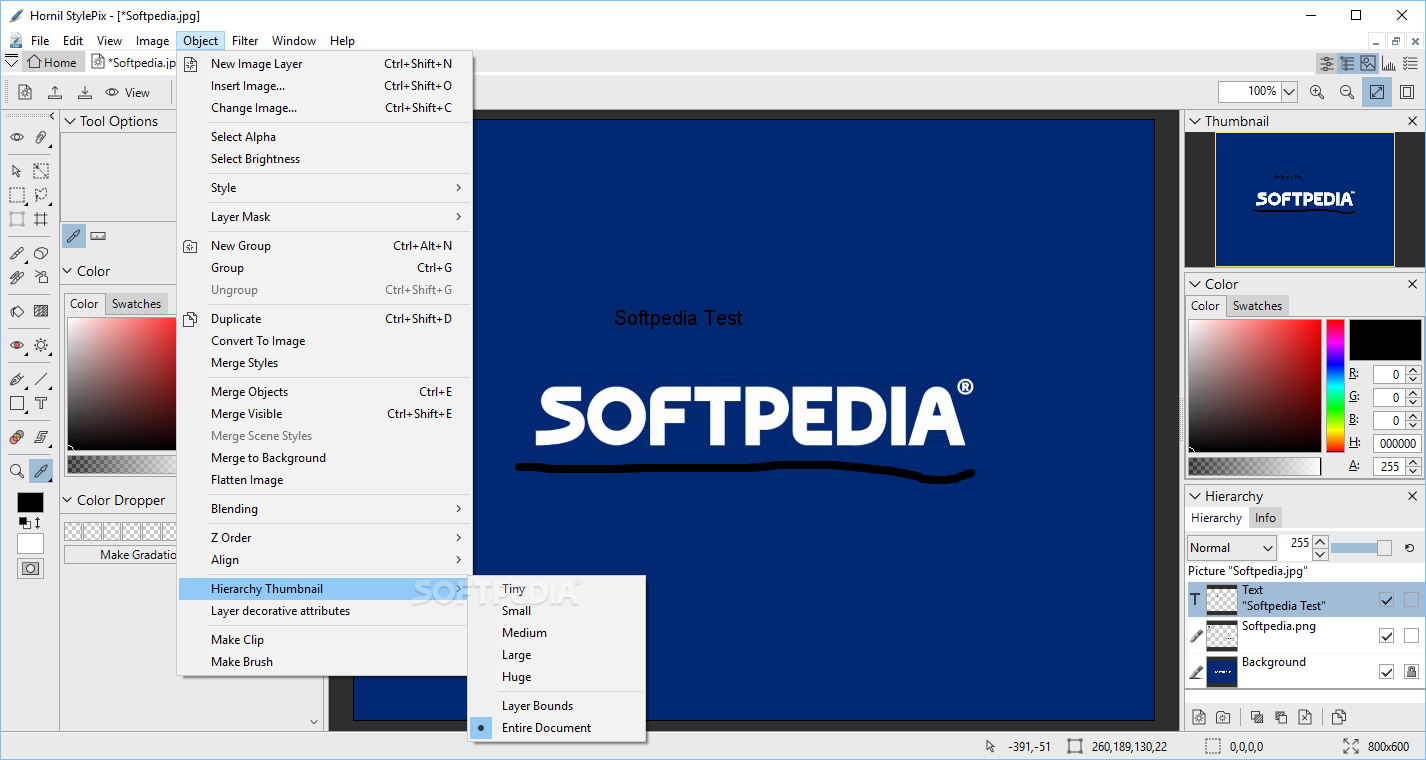1426x760 pixels.
Task: Toggle lock icon of Background layer
Action: point(1411,672)
